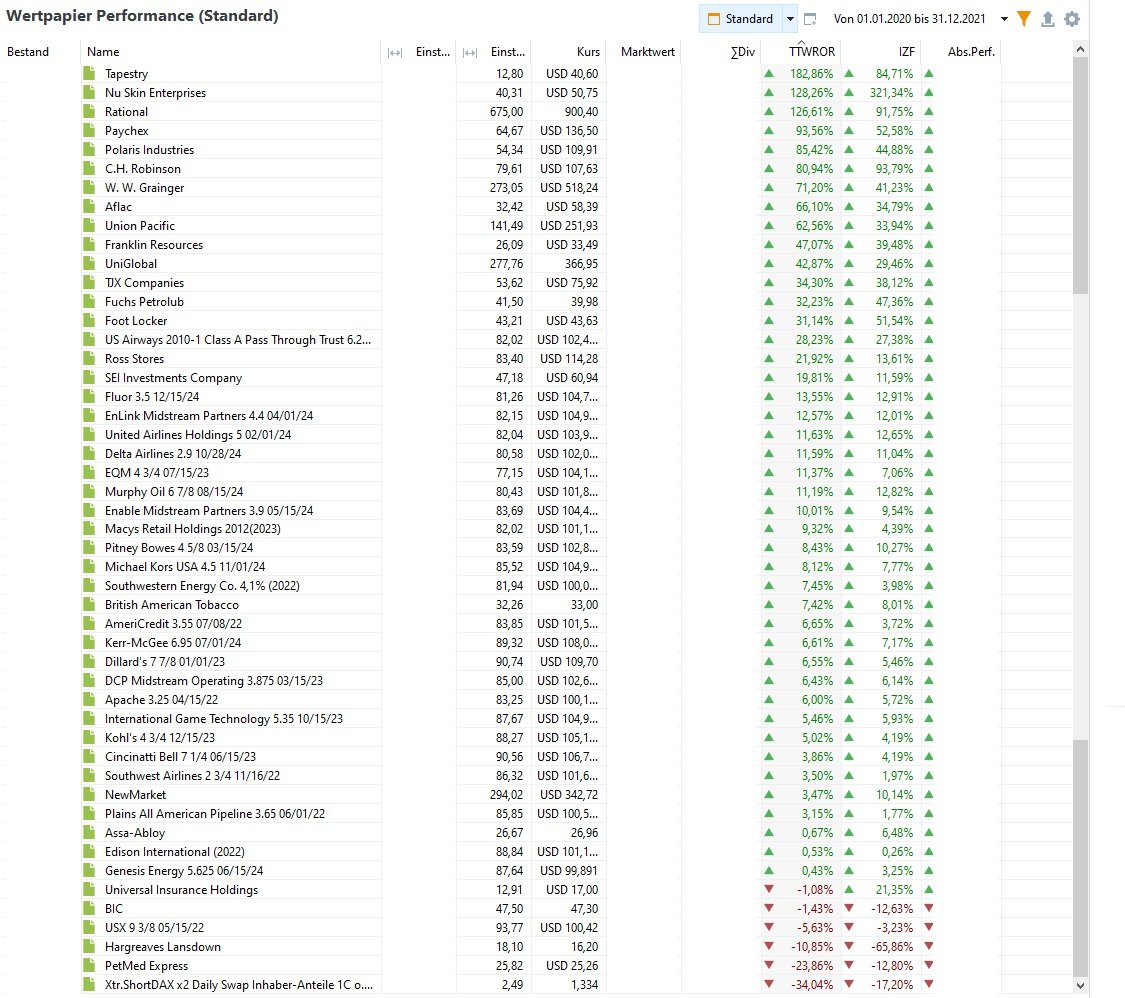
Task: Click the security icon beside Foot Locker
Action: (x=89, y=320)
